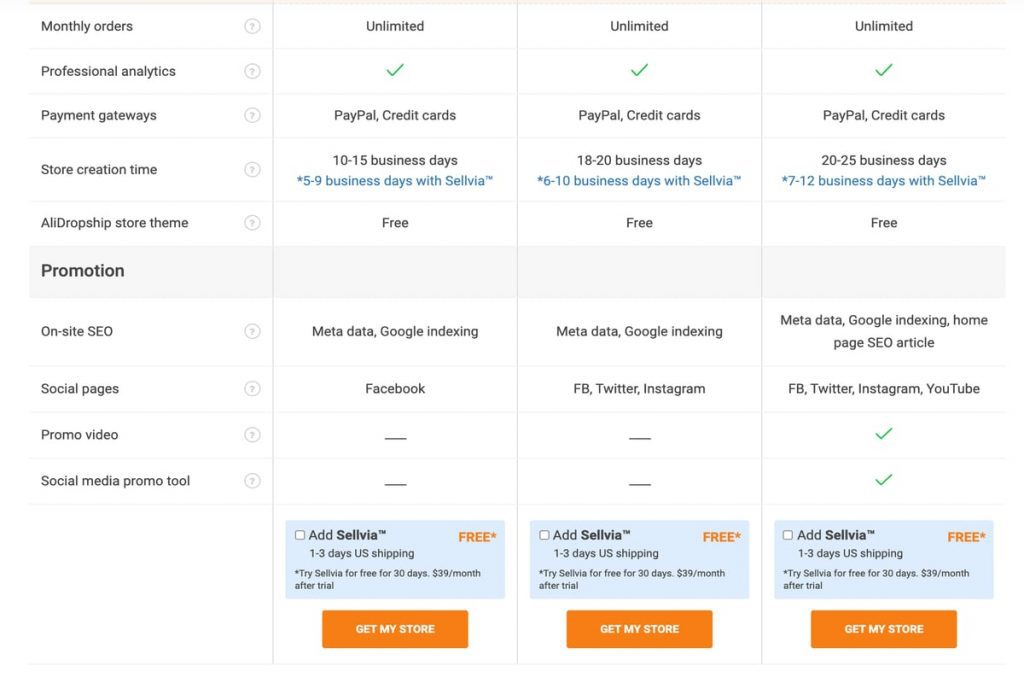
Task: Click GET MY STORE under the first plan
Action: pos(395,629)
